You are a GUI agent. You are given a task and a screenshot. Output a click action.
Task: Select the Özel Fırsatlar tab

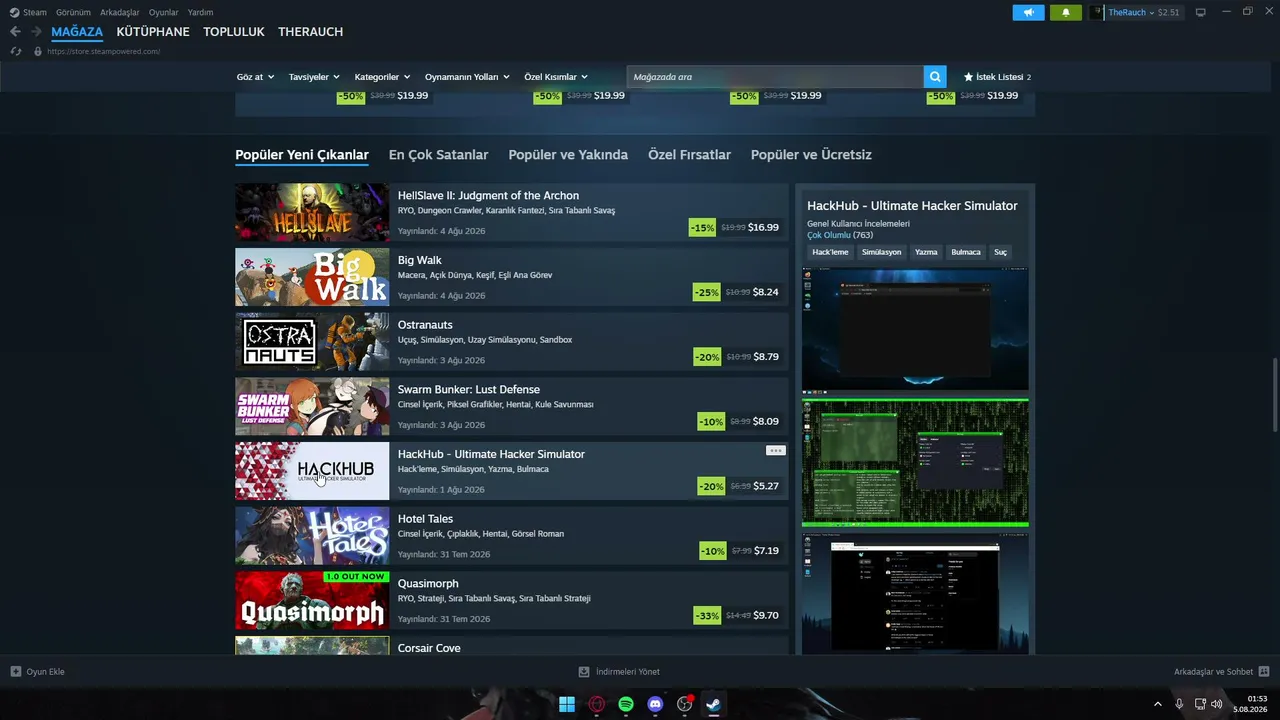[x=689, y=155]
